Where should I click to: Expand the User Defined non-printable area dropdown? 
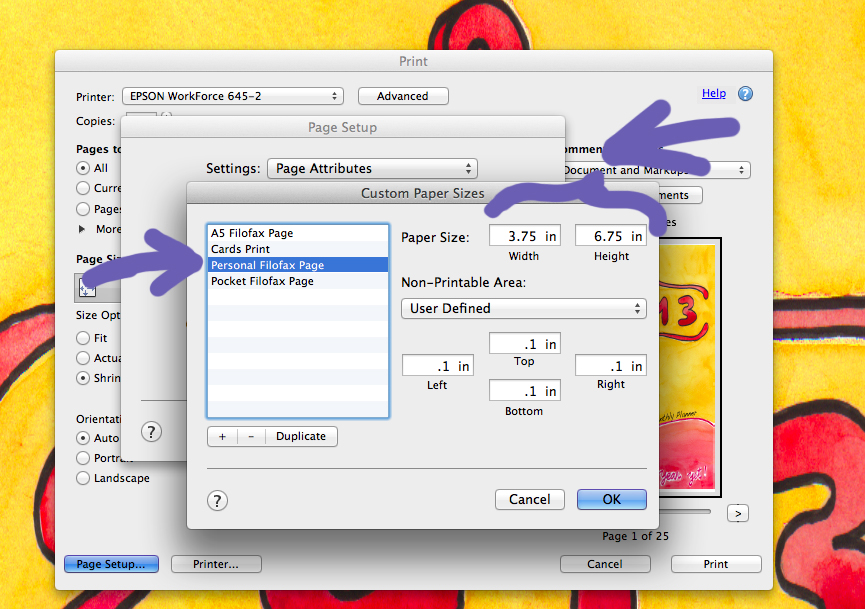523,308
